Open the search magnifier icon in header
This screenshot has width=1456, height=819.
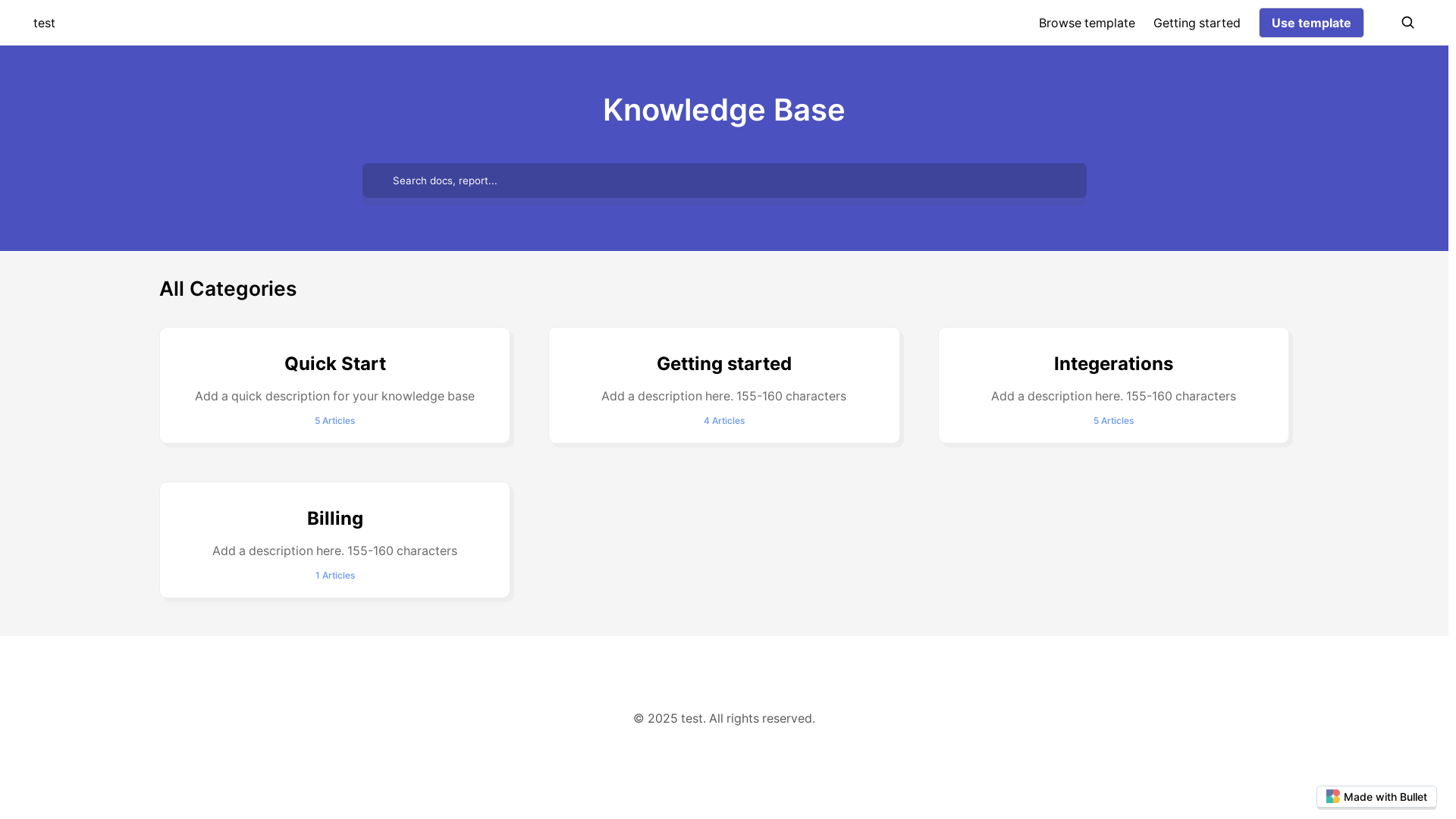point(1407,23)
